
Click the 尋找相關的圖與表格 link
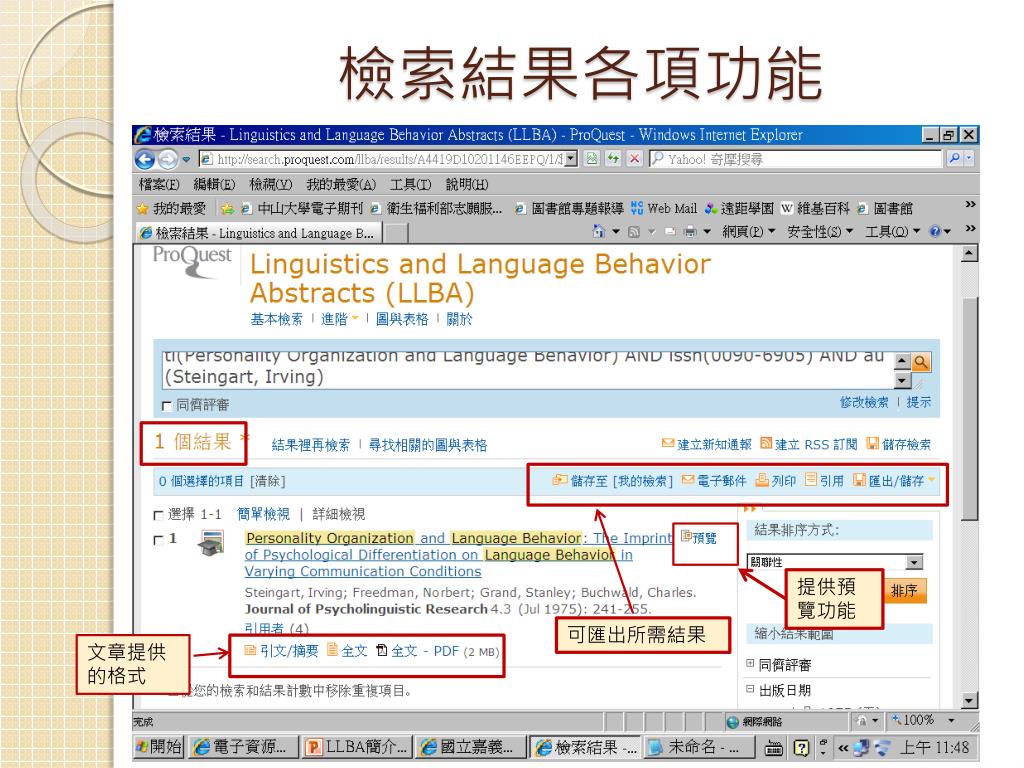(x=428, y=445)
